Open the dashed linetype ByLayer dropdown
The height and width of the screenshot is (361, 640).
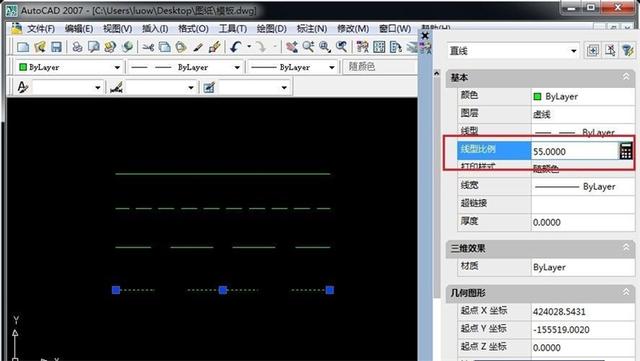[x=237, y=67]
